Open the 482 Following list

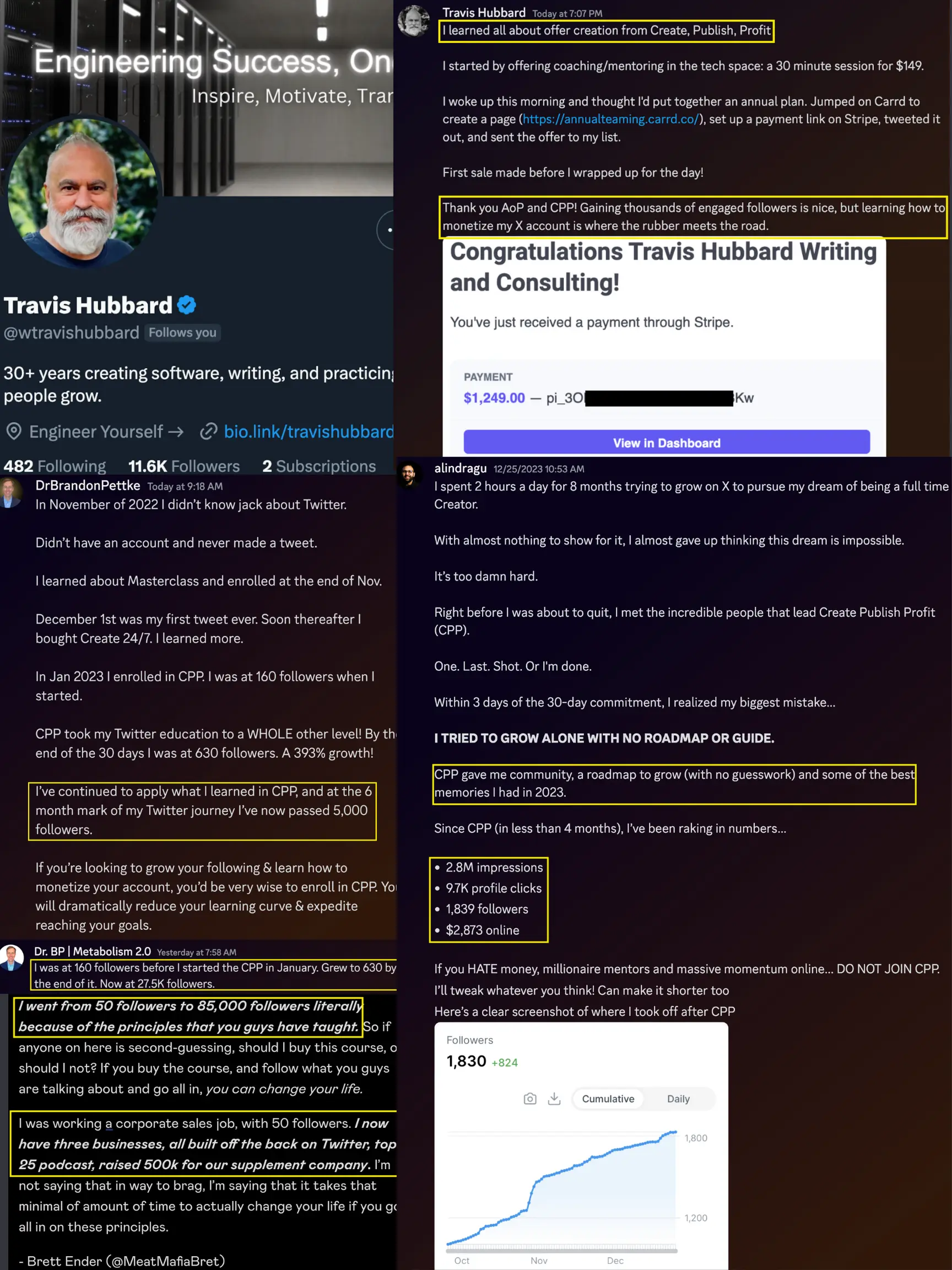(55, 466)
